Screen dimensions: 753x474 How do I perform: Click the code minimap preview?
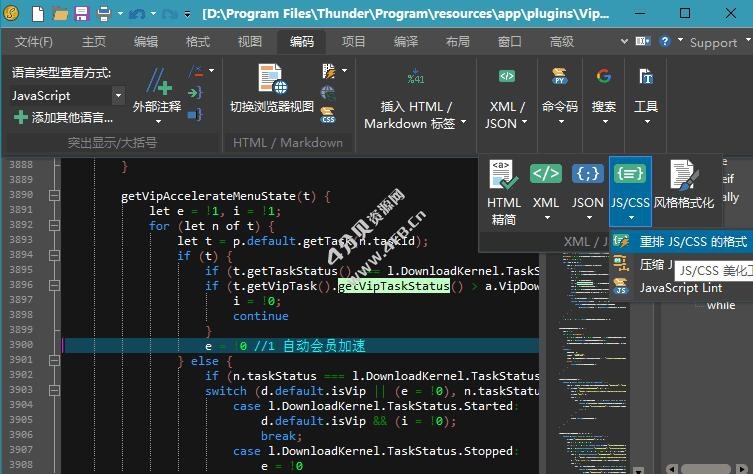(x=592, y=363)
